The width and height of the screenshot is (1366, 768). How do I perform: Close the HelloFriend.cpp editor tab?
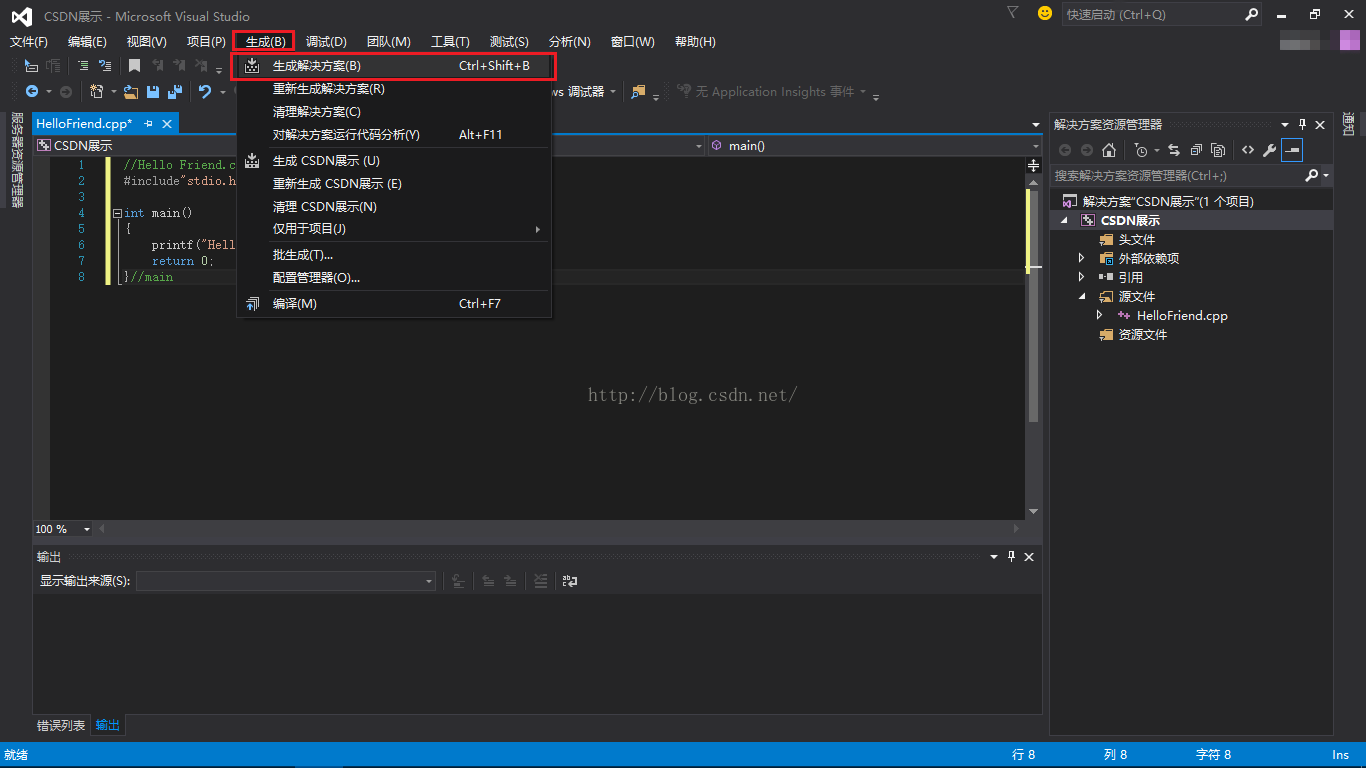[x=167, y=123]
